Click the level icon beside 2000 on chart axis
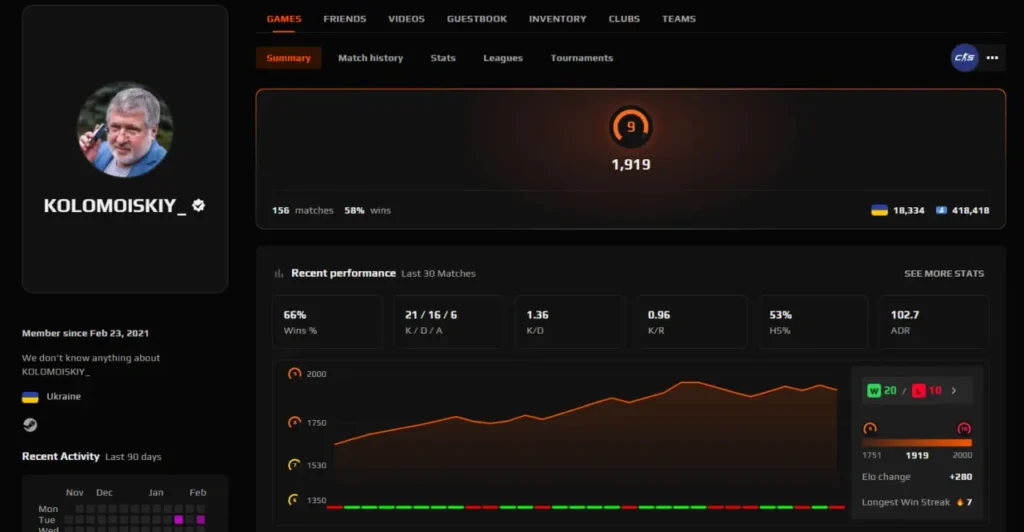This screenshot has width=1024, height=532. coord(294,374)
